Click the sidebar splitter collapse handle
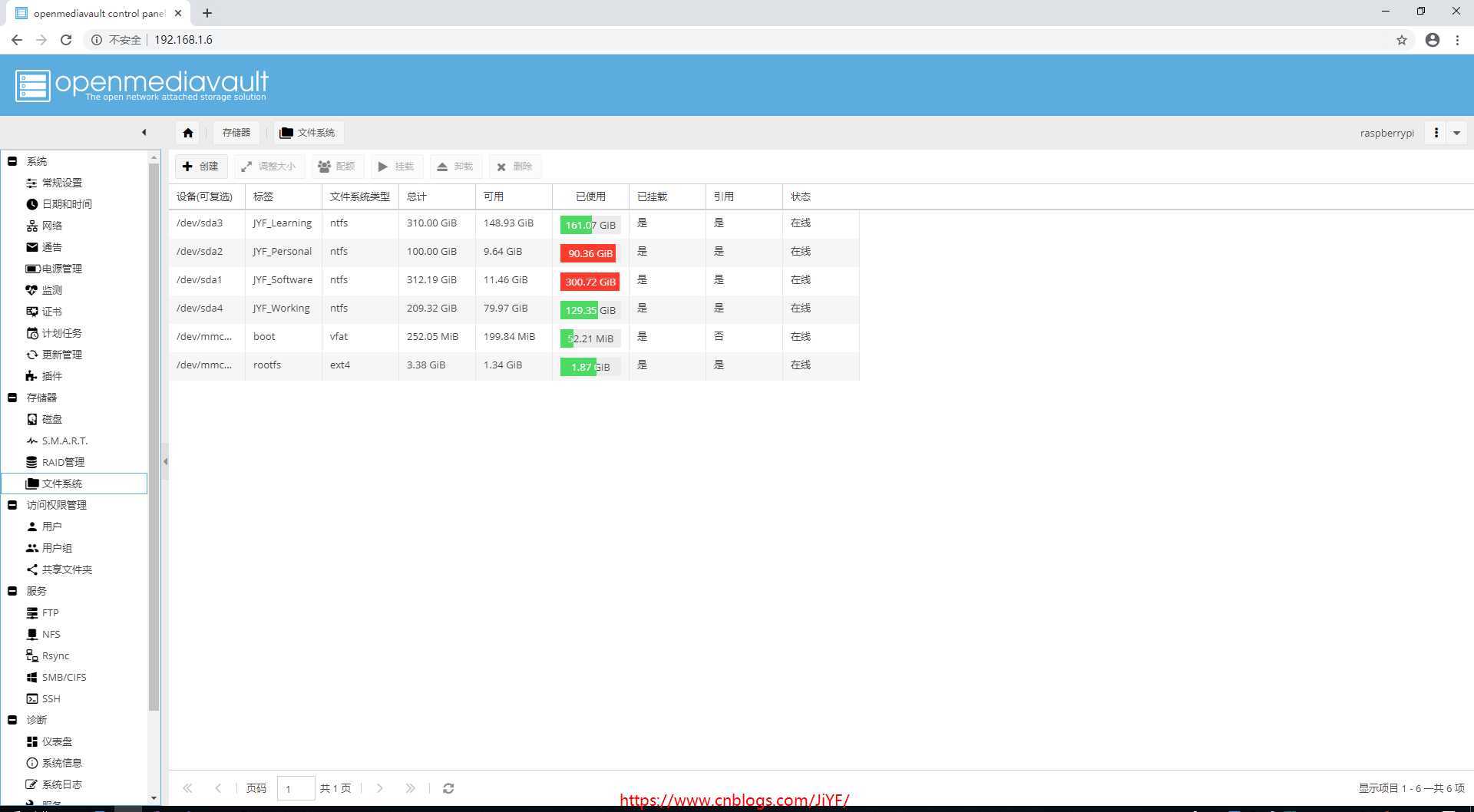 tap(165, 461)
